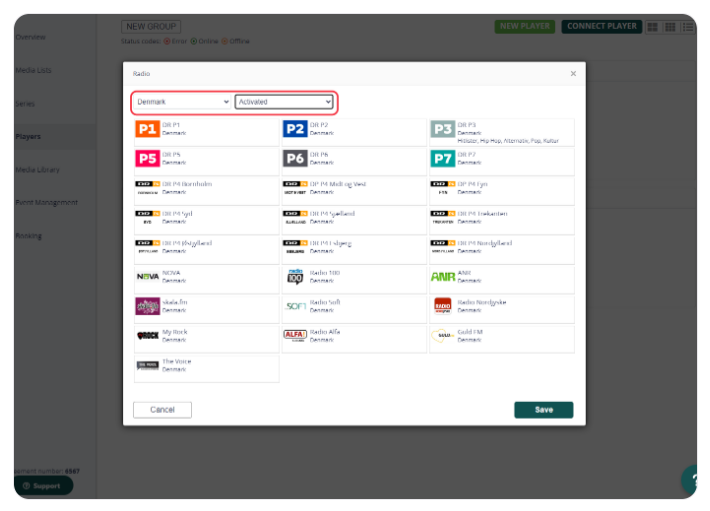Pick the skala.fm station logo

[x=148, y=306]
